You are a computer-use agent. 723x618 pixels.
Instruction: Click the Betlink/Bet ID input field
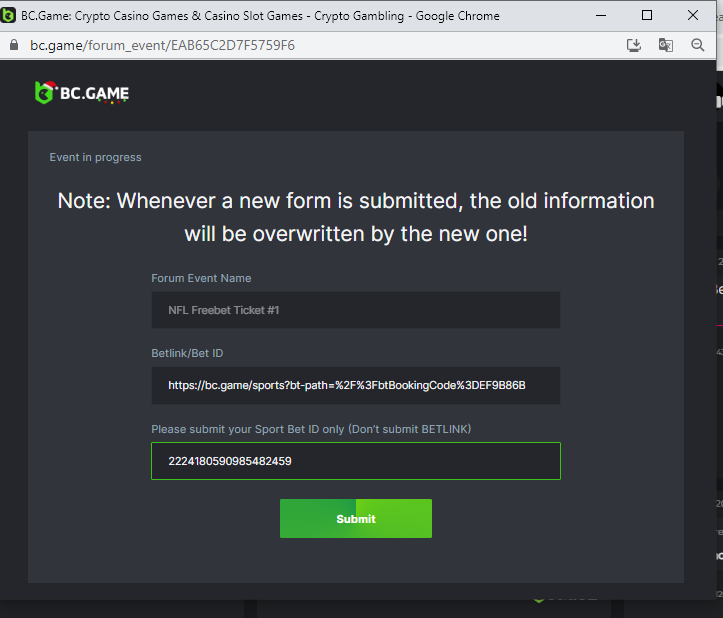pyautogui.click(x=355, y=385)
